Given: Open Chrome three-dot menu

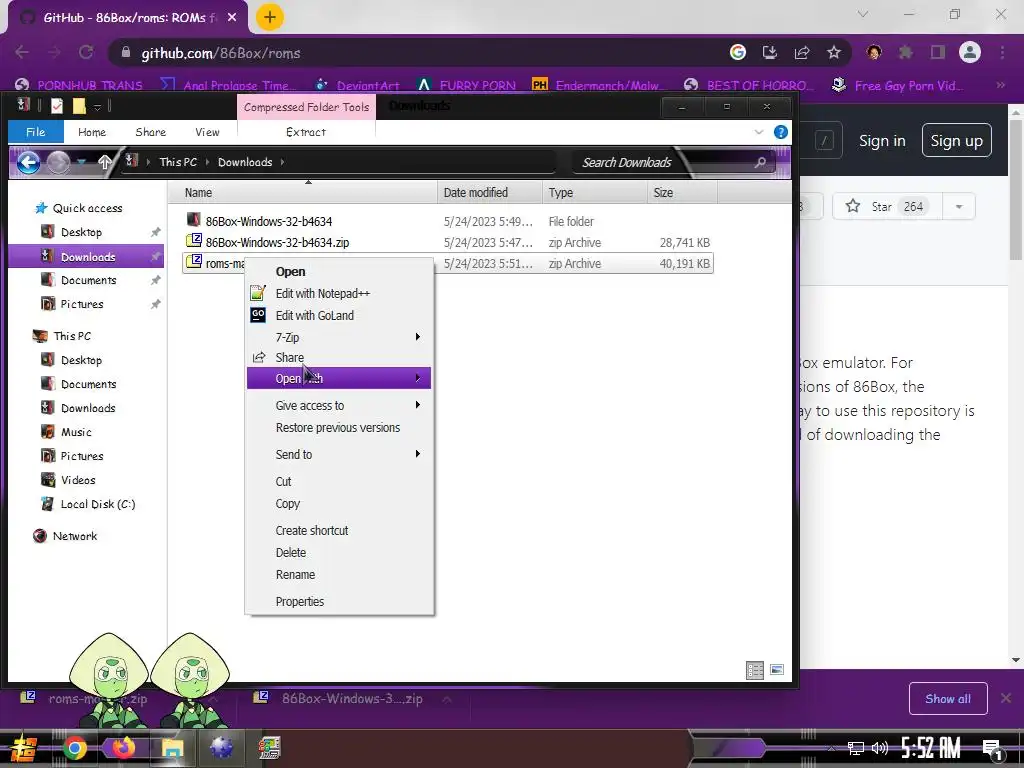Looking at the screenshot, I should pos(1002,53).
